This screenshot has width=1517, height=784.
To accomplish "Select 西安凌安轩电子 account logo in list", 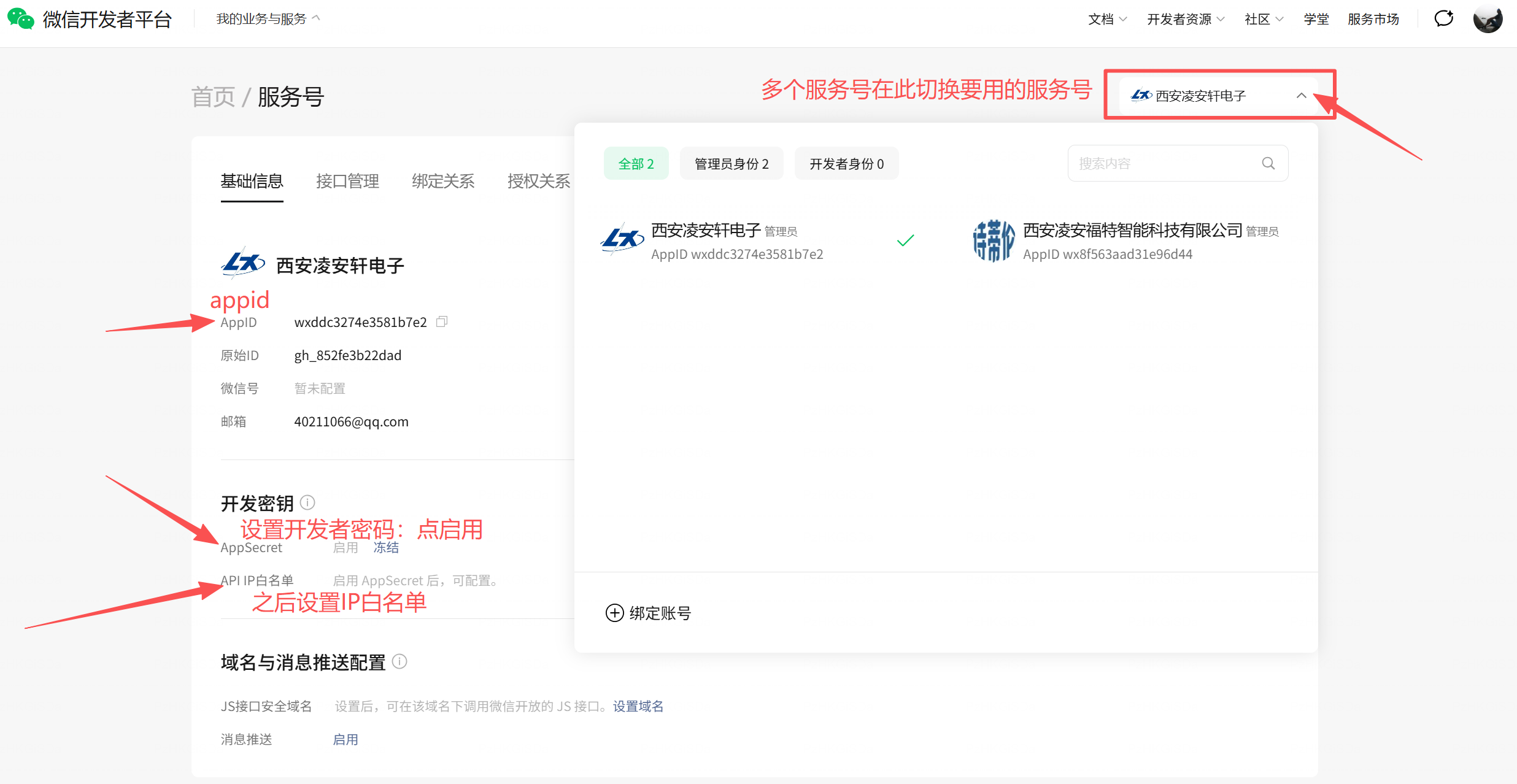I will point(622,239).
